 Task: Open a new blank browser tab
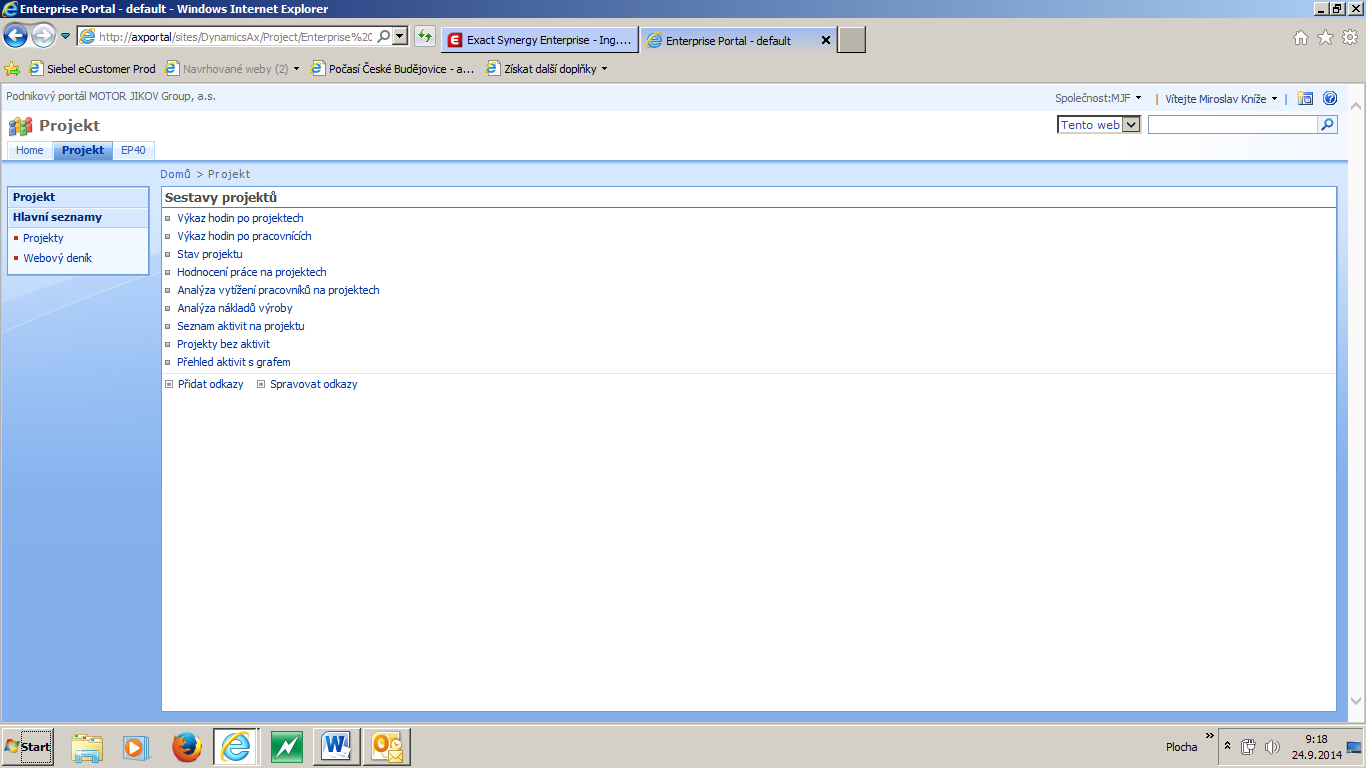852,41
